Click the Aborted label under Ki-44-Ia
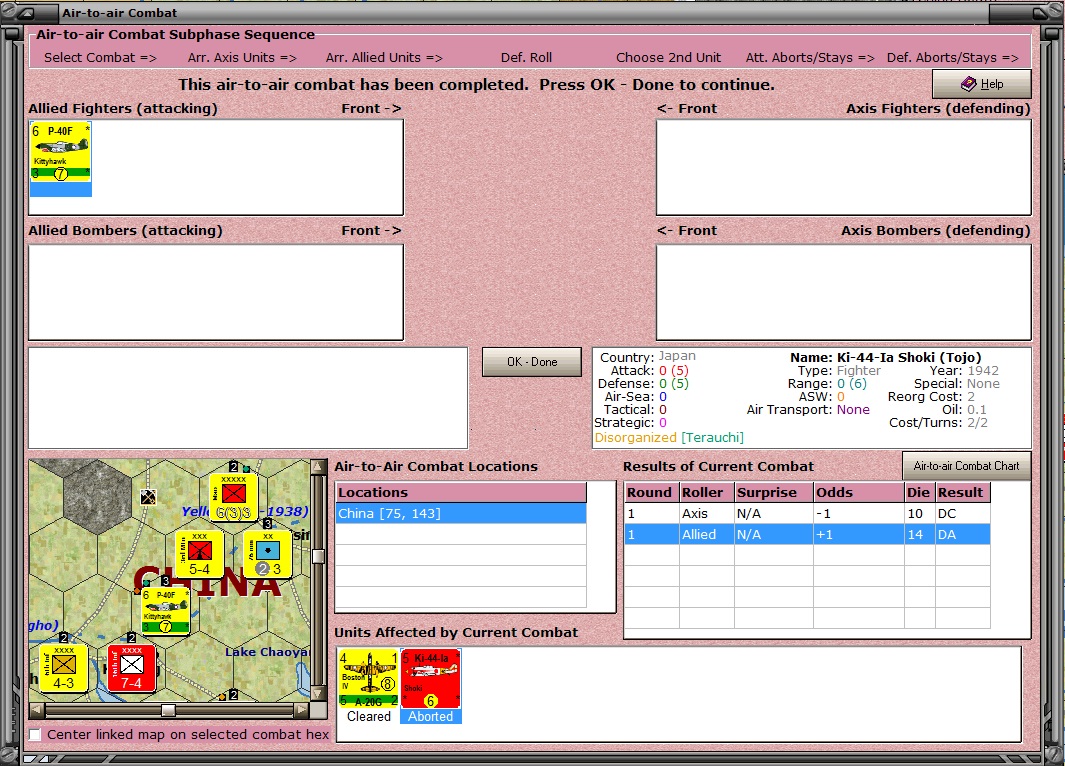Viewport: 1065px width, 766px height. (x=431, y=716)
